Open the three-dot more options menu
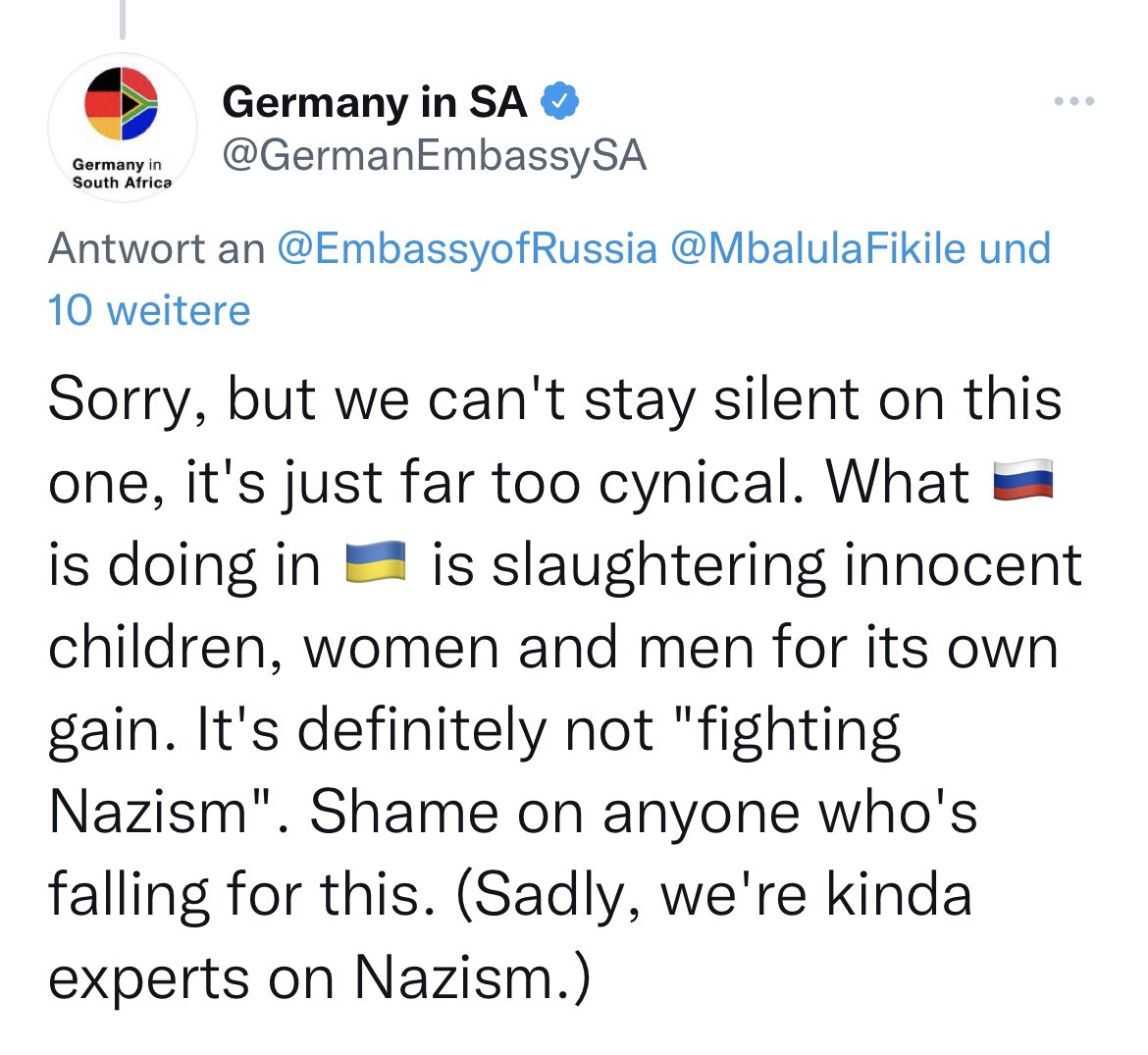Viewport: 1148px width, 1055px height. 1074,101
